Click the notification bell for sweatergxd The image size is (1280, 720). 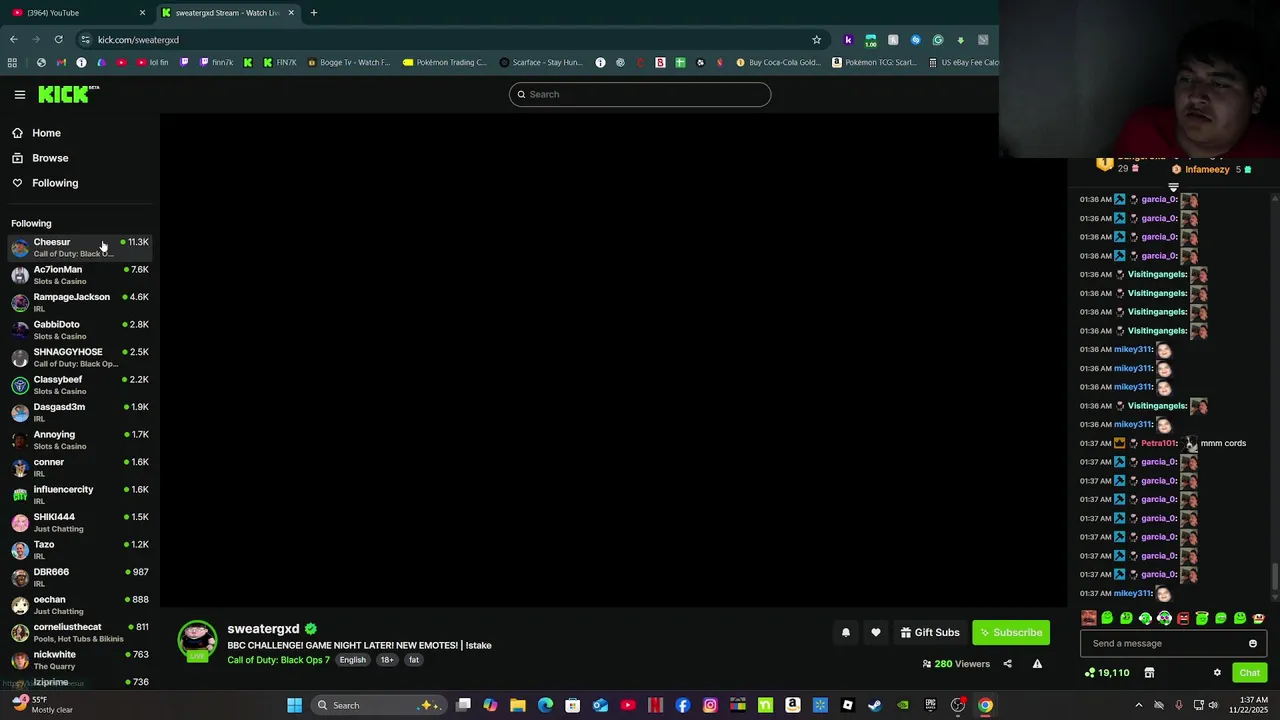coord(846,632)
